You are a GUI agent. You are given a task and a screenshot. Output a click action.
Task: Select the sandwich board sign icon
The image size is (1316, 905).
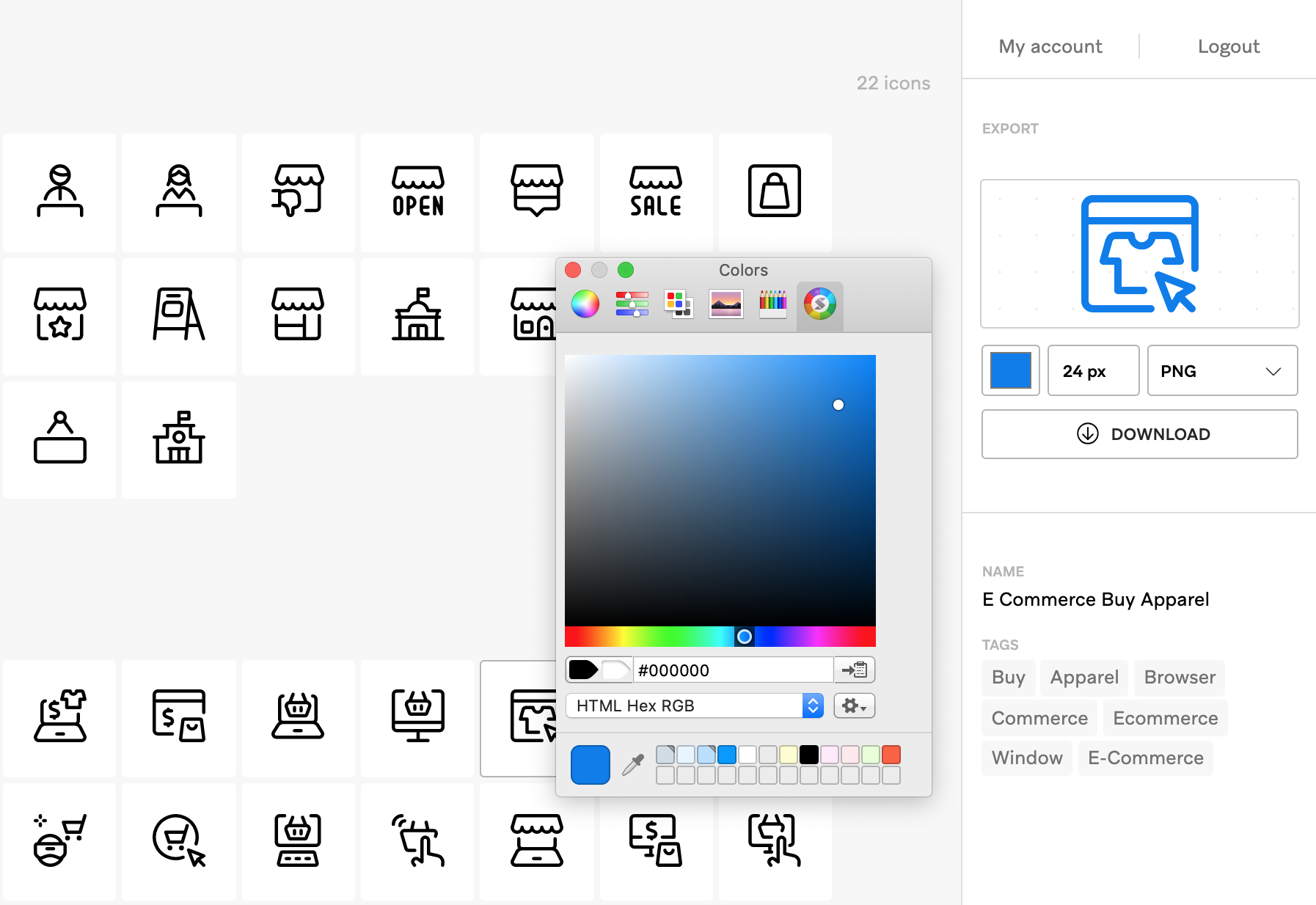[178, 315]
